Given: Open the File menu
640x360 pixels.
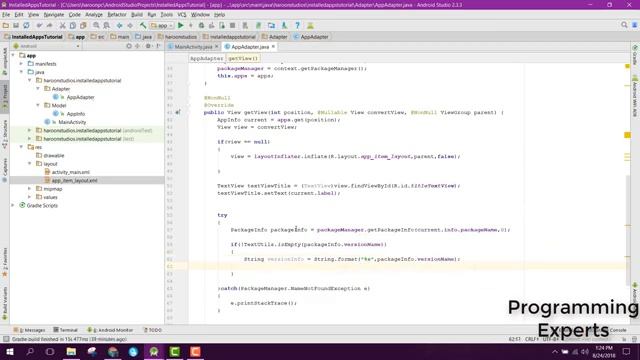Looking at the screenshot, I should click(6, 15).
